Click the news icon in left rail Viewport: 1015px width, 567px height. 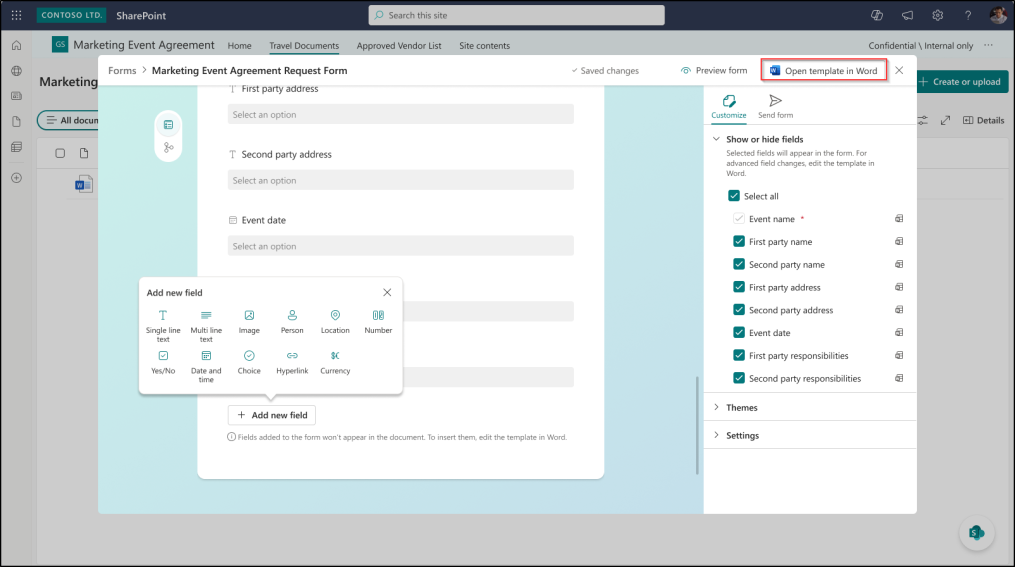17,96
